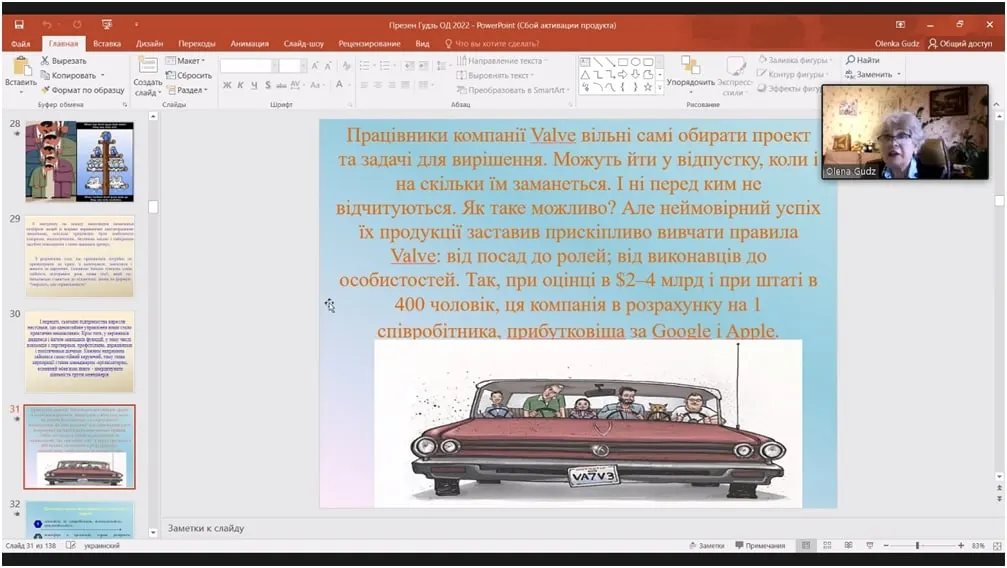Click Заливка фигуры button
The width and height of the screenshot is (1007, 568).
(x=795, y=60)
